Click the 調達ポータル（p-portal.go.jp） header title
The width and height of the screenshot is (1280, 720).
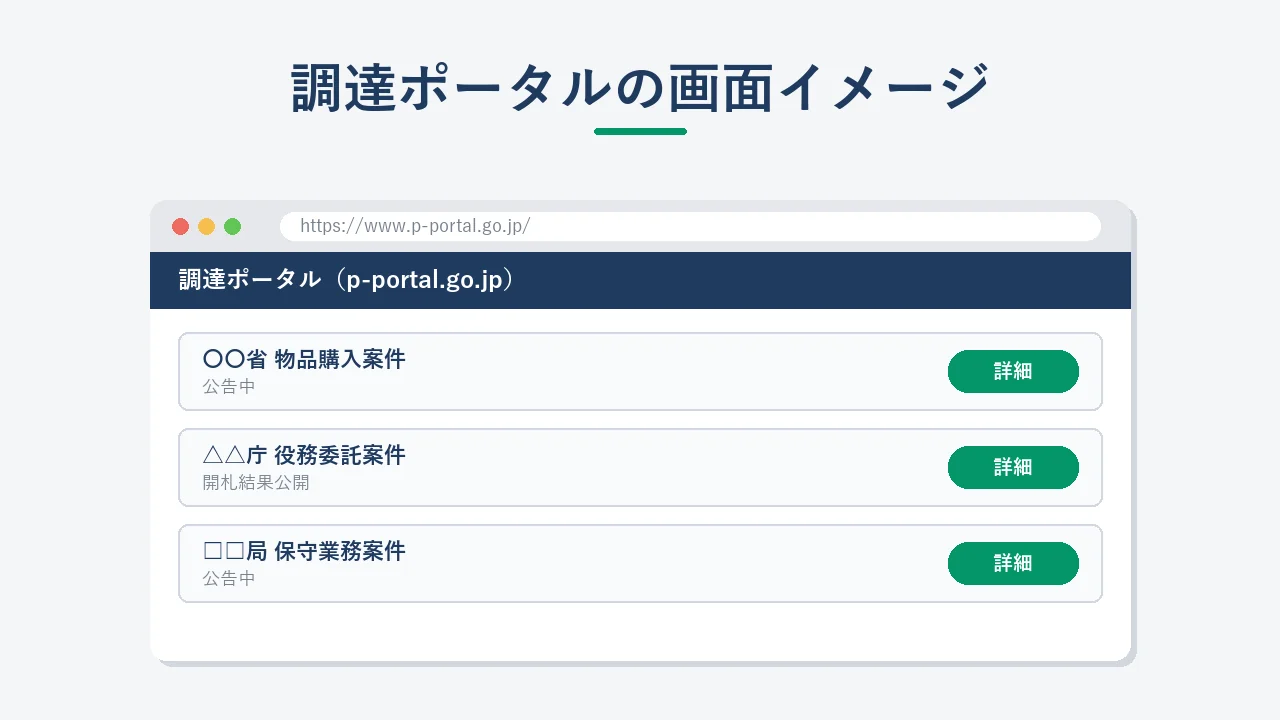click(x=346, y=280)
